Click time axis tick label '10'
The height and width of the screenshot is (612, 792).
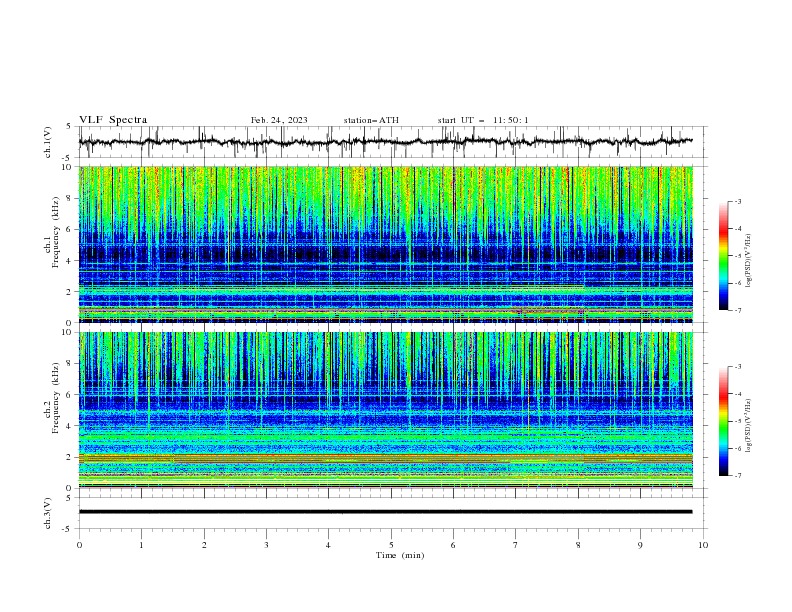(x=703, y=545)
